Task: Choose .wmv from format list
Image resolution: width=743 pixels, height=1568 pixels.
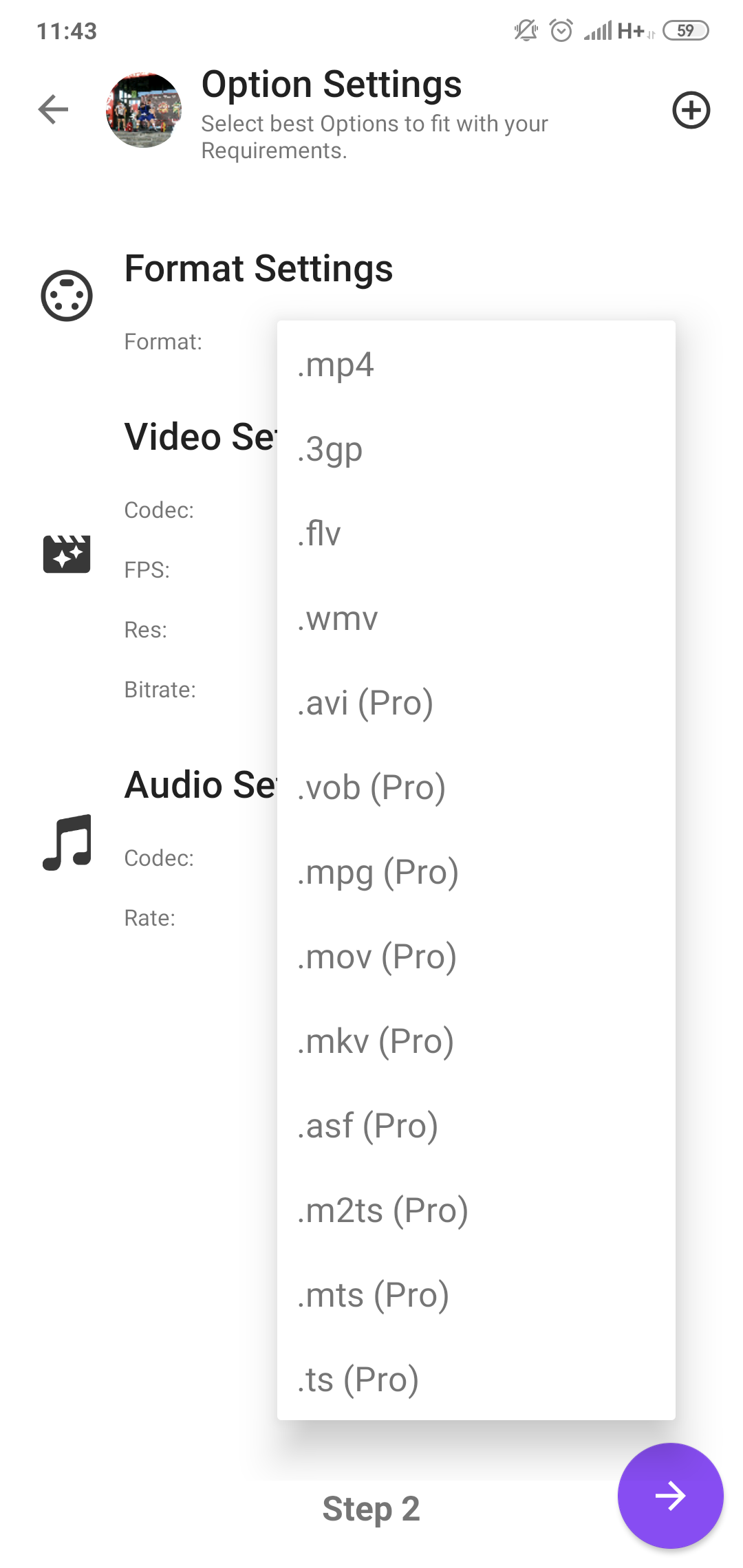Action: [x=476, y=618]
